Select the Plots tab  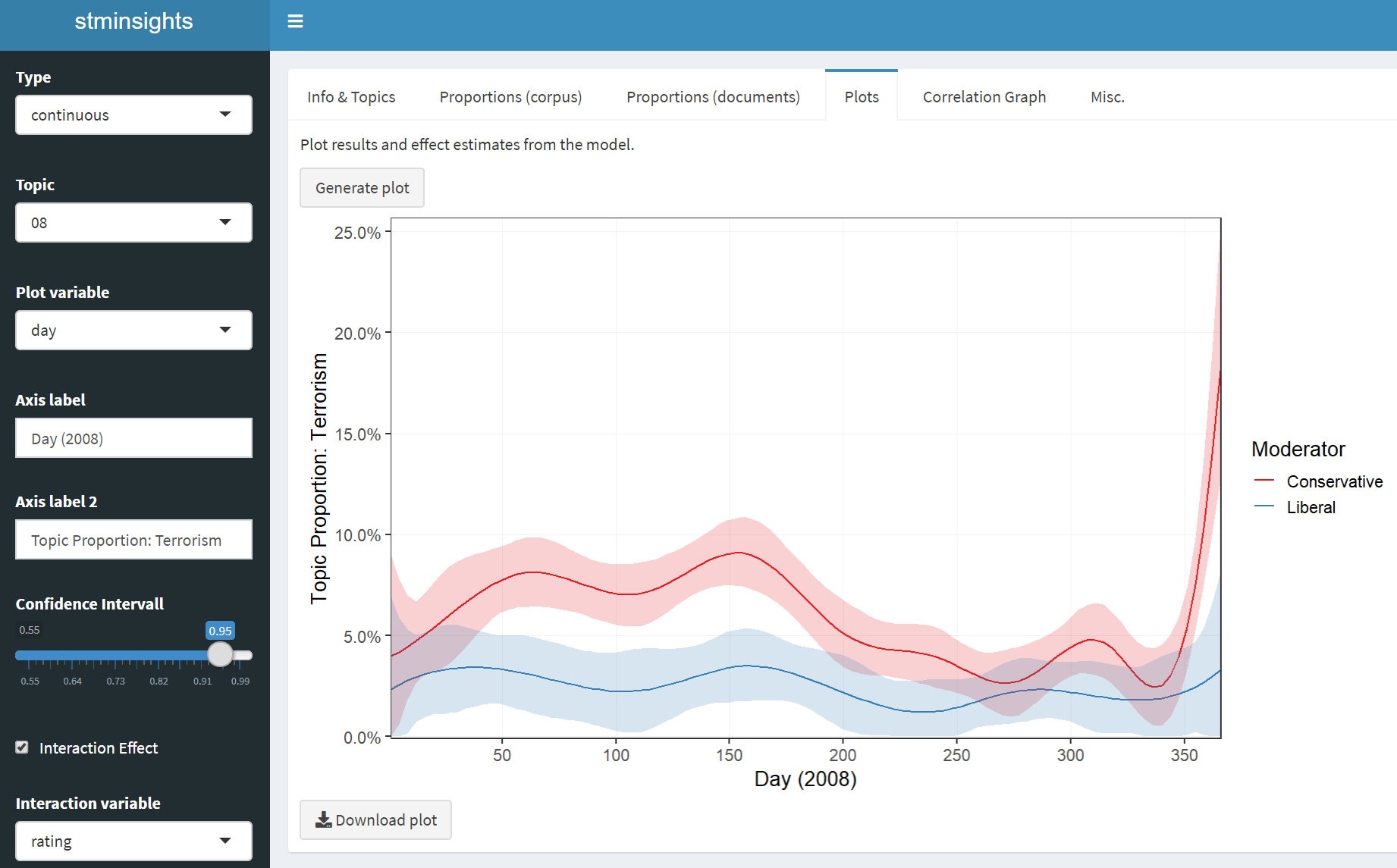pos(862,97)
